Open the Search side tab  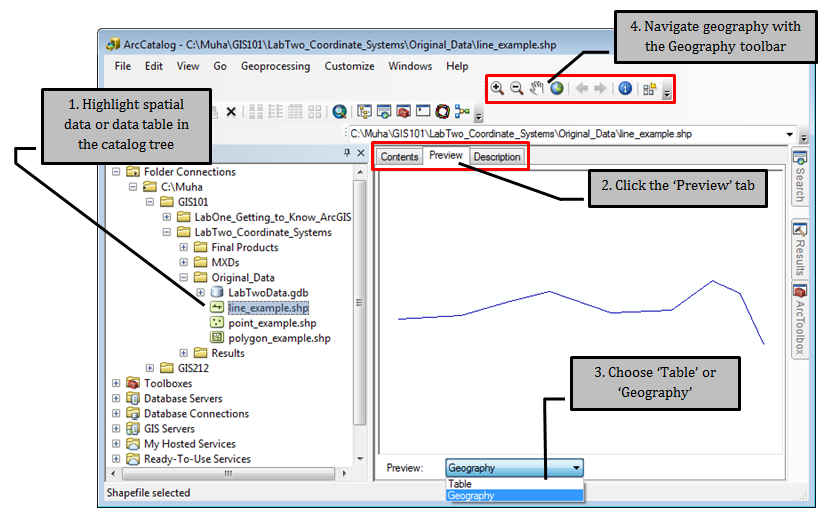[x=800, y=177]
